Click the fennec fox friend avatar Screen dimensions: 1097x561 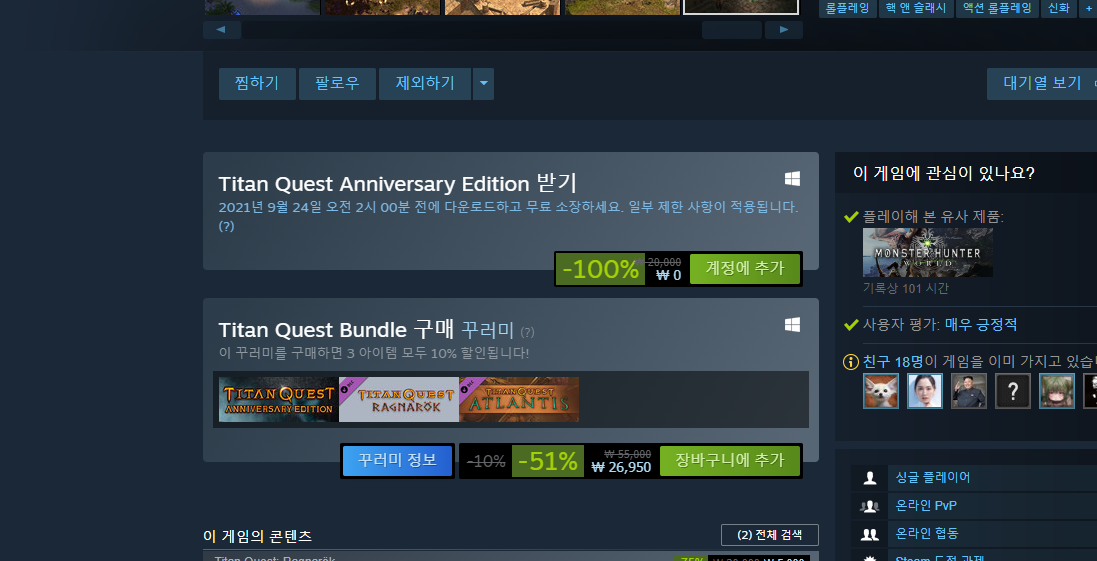click(x=881, y=390)
